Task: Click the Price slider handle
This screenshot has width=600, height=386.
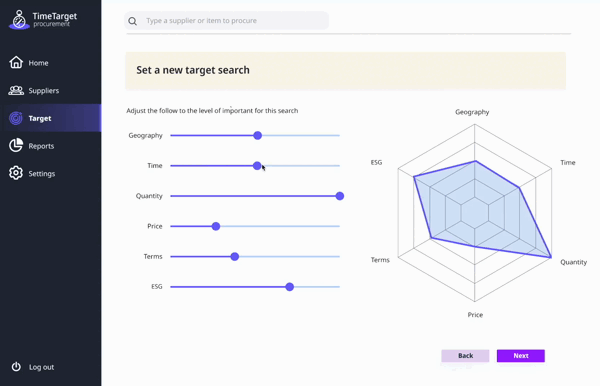Action: 216,226
